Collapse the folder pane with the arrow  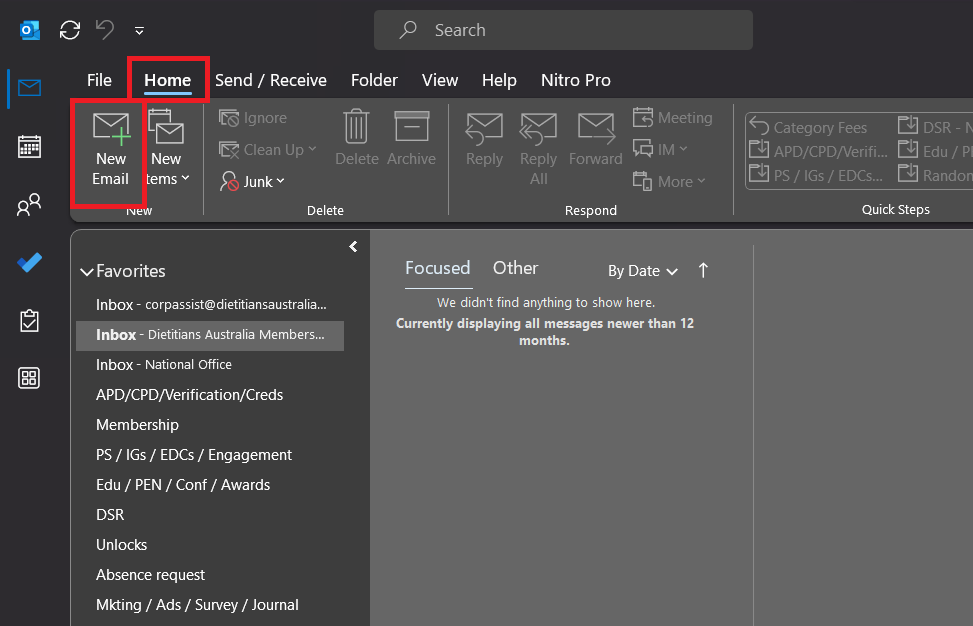(353, 247)
